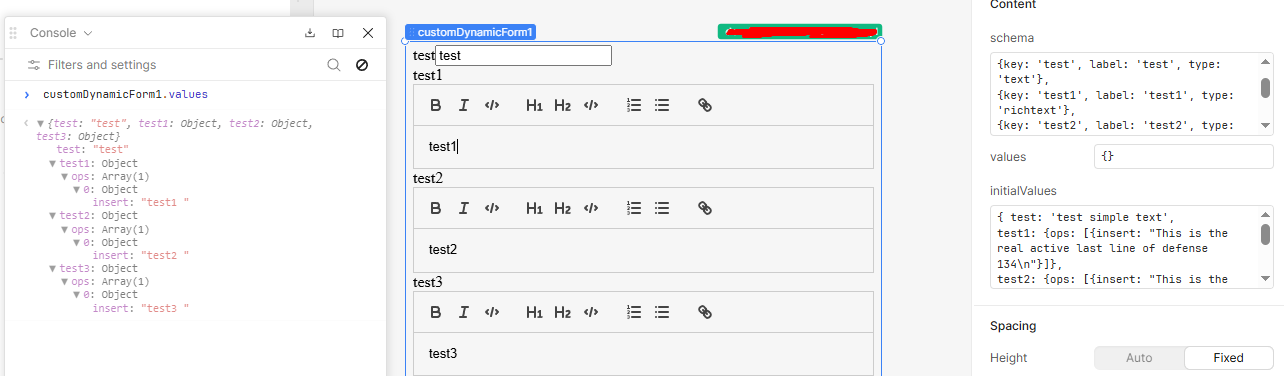Set Height to Auto
Screen dimensions: 1284x376
[1139, 358]
